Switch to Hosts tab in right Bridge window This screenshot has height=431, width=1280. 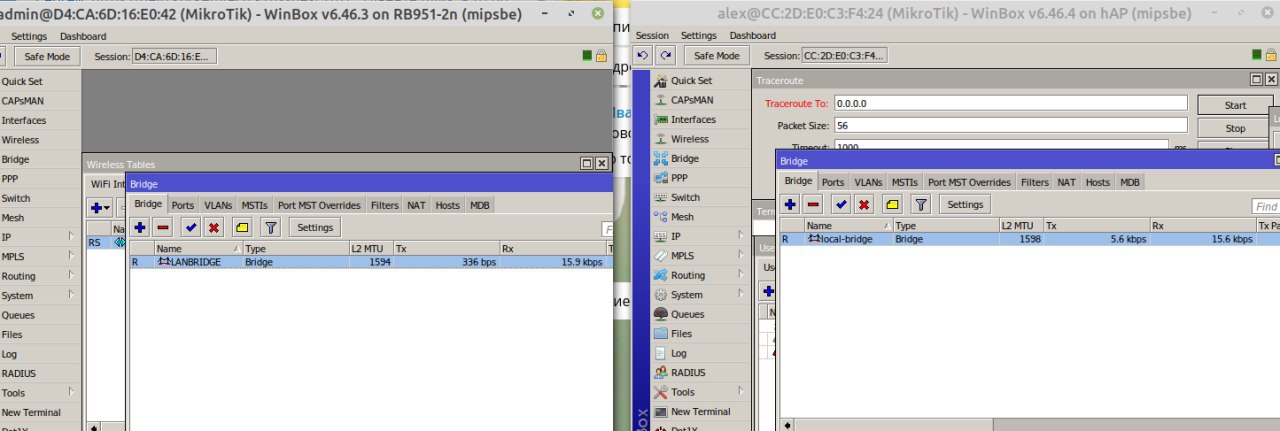[x=1098, y=182]
